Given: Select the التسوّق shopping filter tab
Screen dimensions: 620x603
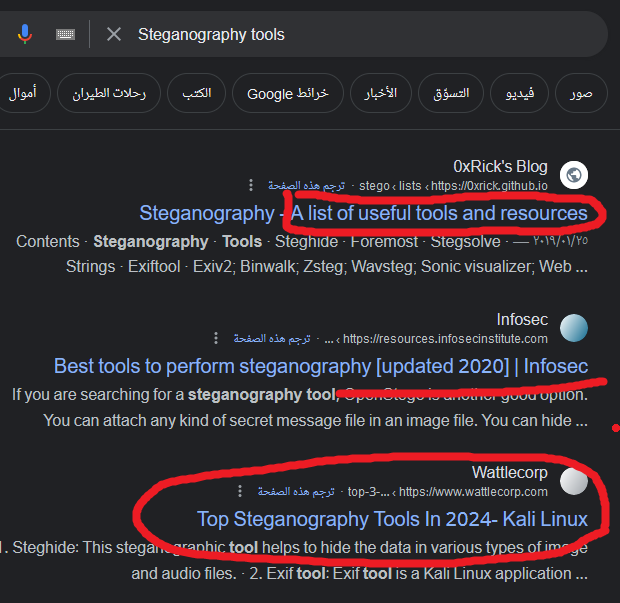Looking at the screenshot, I should coord(451,93).
